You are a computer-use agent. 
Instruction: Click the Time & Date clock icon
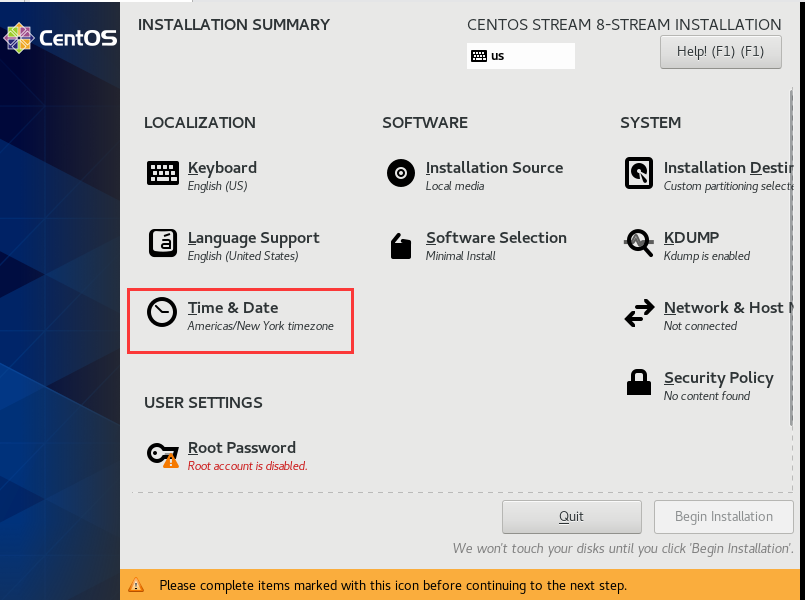(162, 312)
